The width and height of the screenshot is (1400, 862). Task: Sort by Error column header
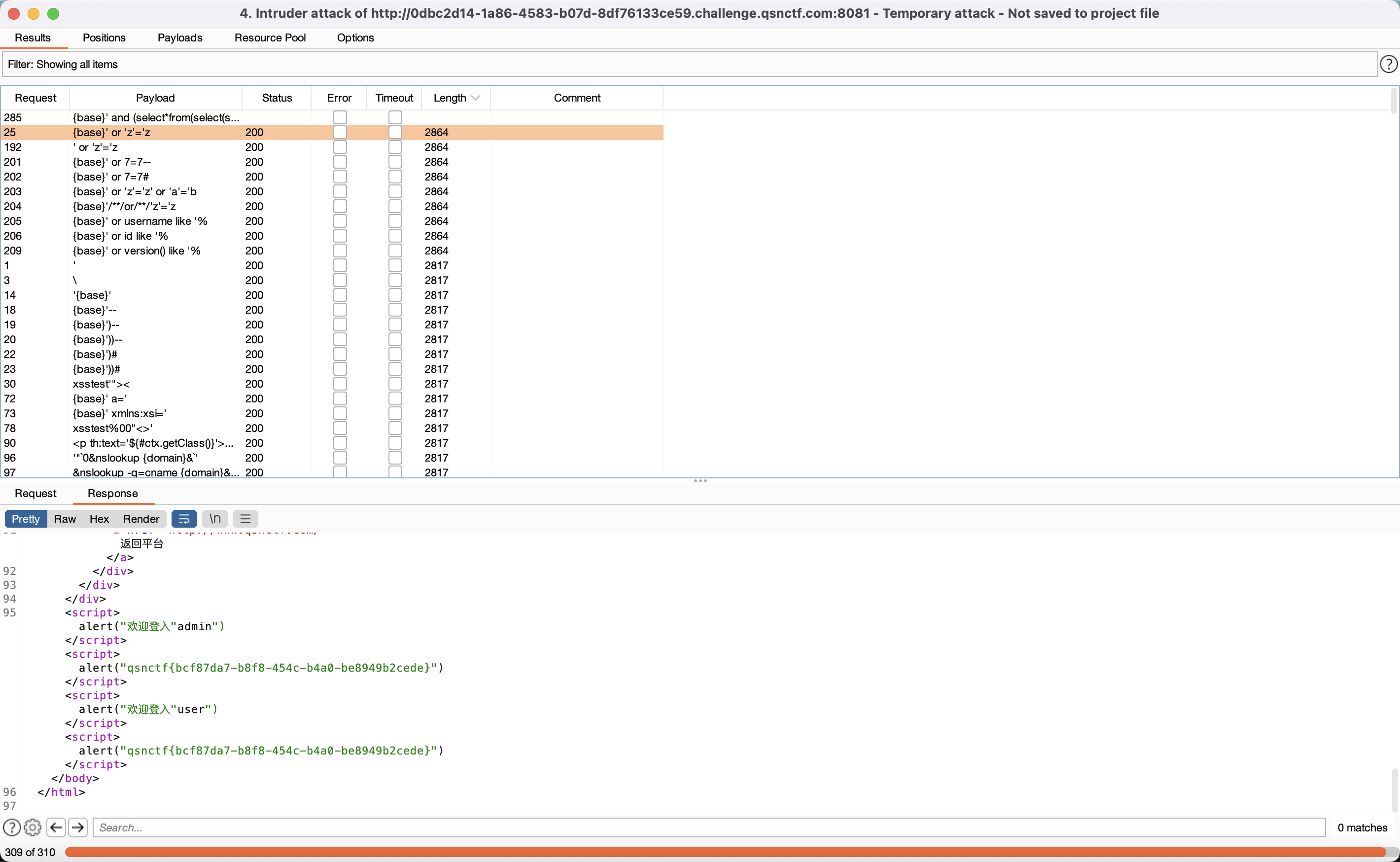click(340, 98)
